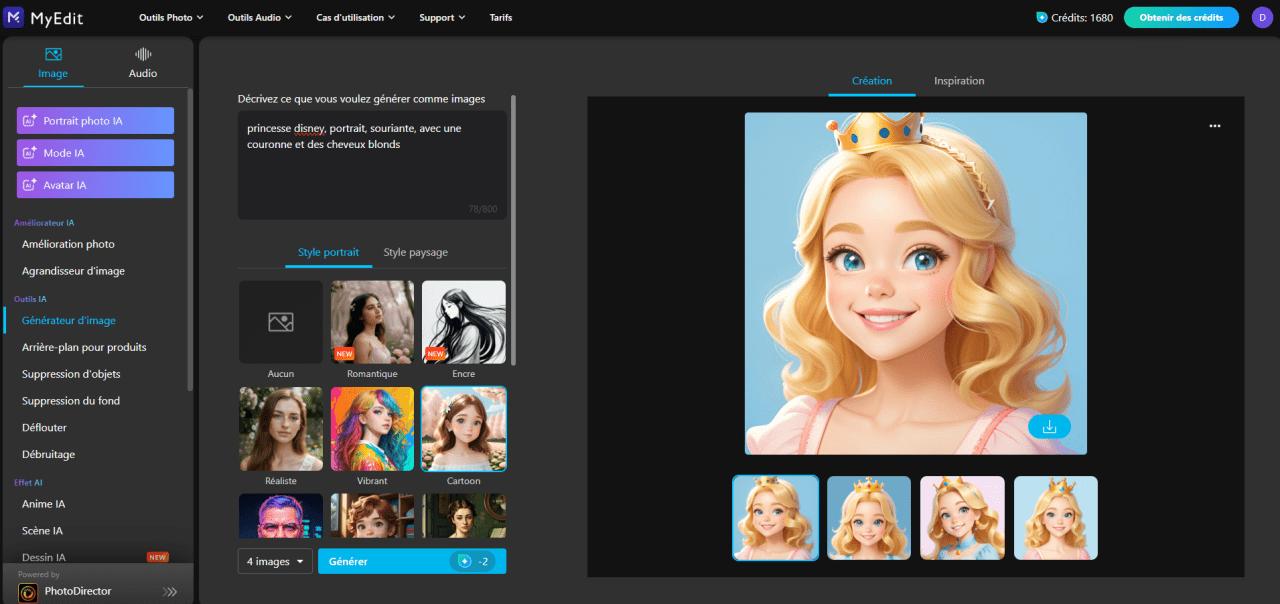Viewport: 1280px width, 604px height.
Task: Select the Cartoon style thumbnail
Action: coord(463,428)
